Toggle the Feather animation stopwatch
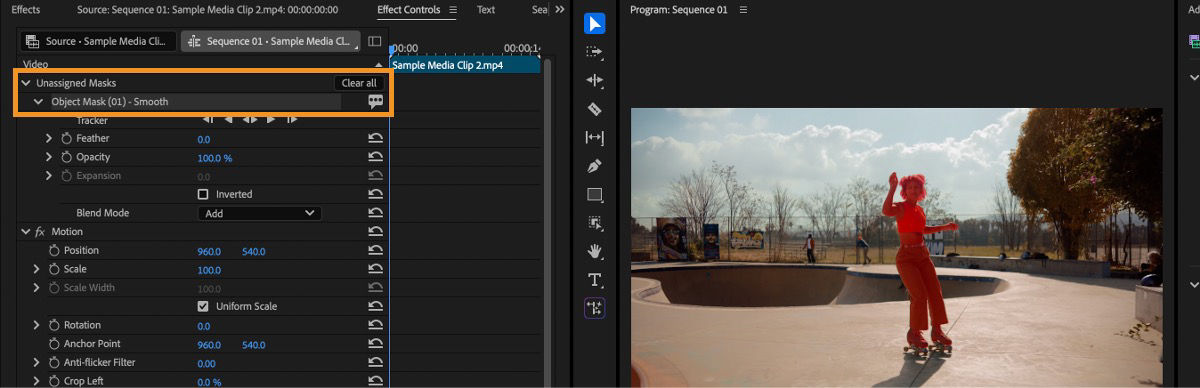1200x388 pixels. pos(67,139)
